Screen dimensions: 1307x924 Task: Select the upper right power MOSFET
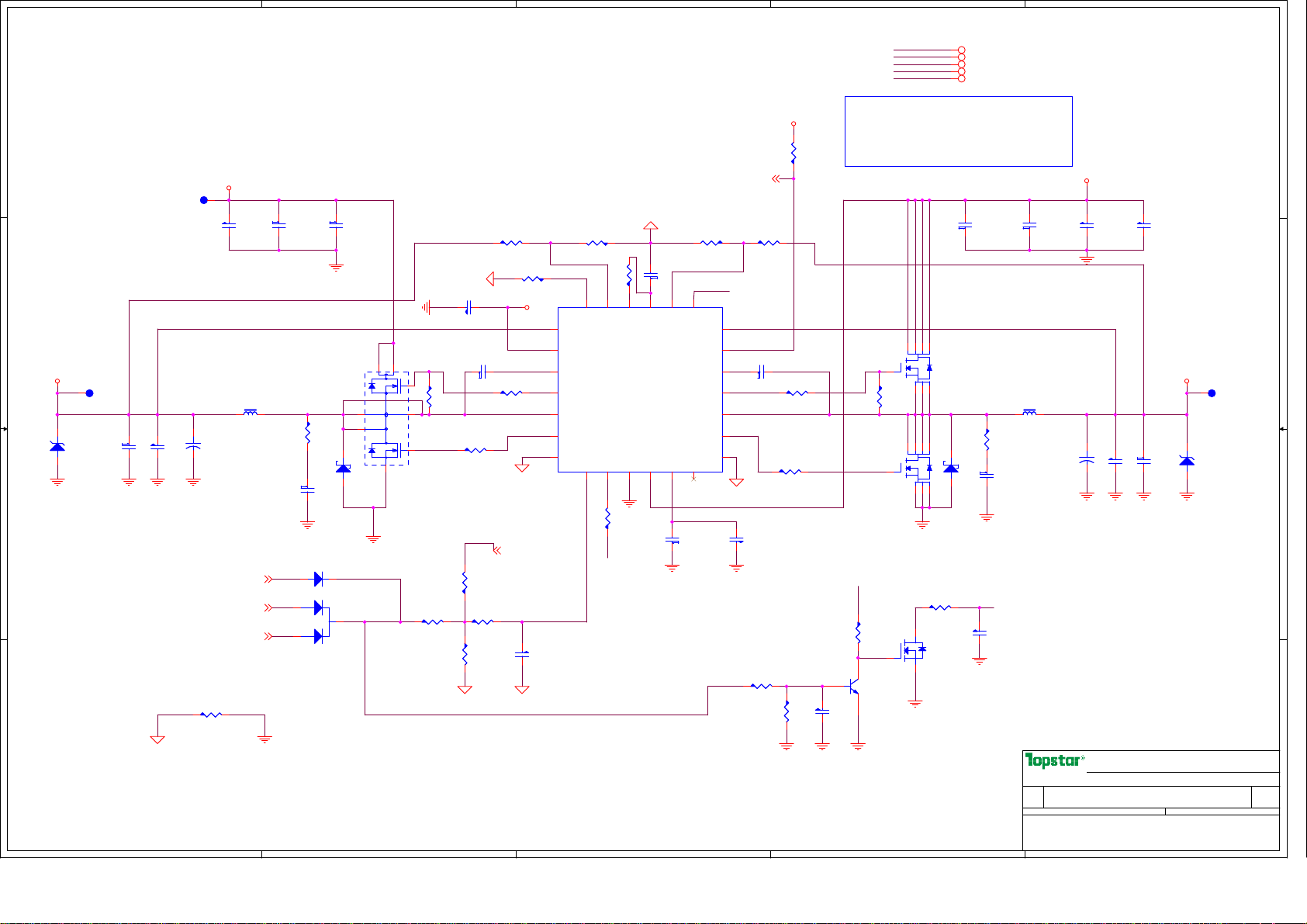point(918,369)
